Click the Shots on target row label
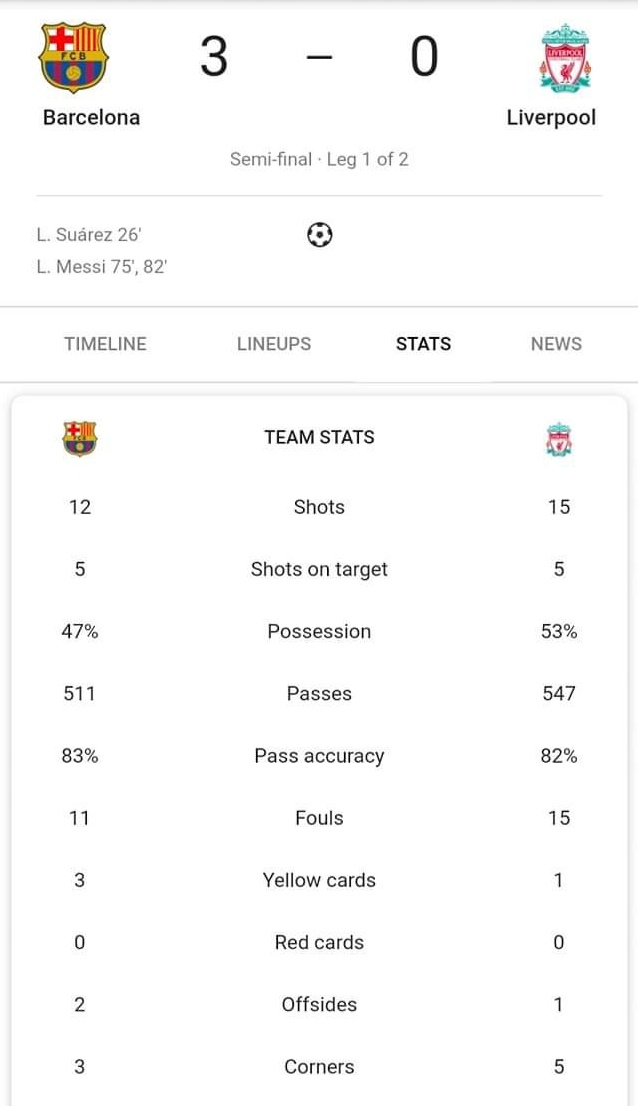638x1106 pixels. 319,570
